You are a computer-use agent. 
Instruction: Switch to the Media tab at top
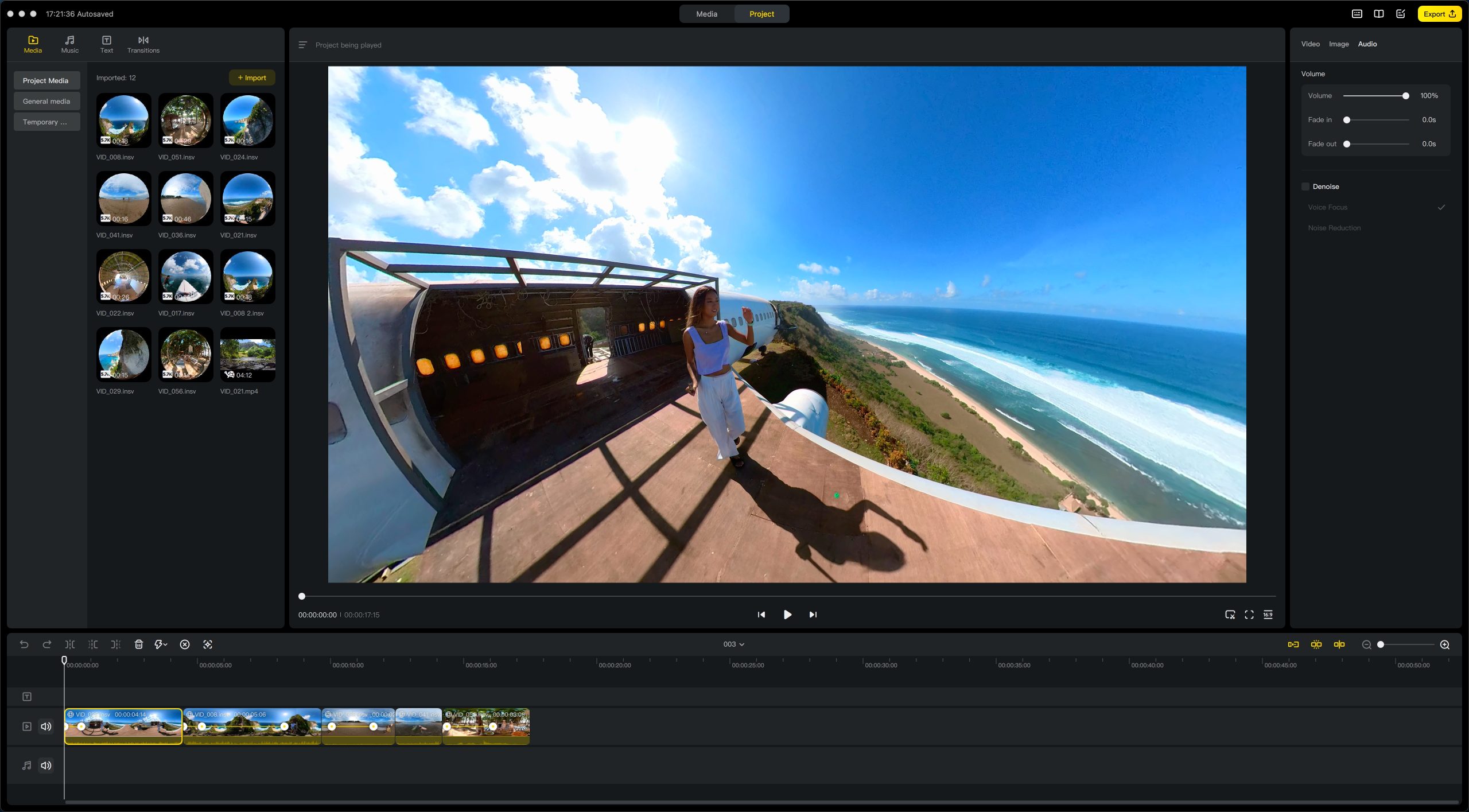pos(706,14)
